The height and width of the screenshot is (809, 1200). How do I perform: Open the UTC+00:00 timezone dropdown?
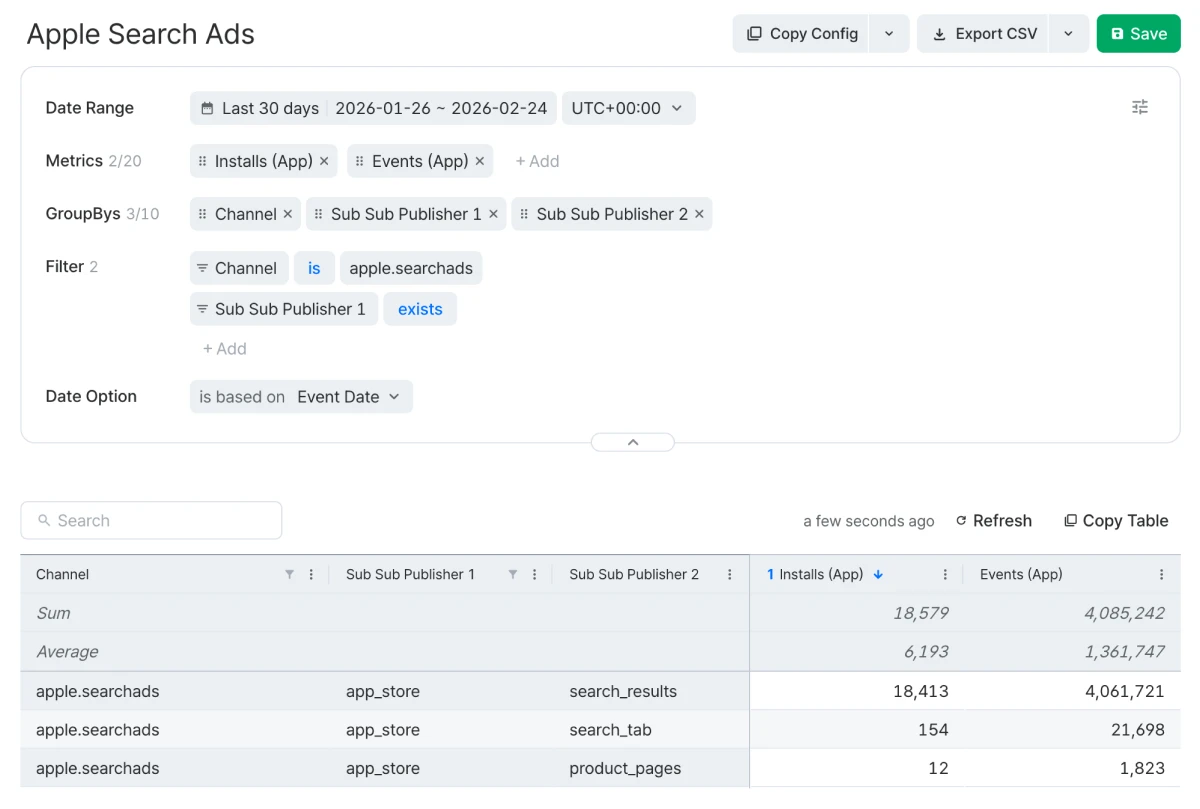[x=628, y=108]
